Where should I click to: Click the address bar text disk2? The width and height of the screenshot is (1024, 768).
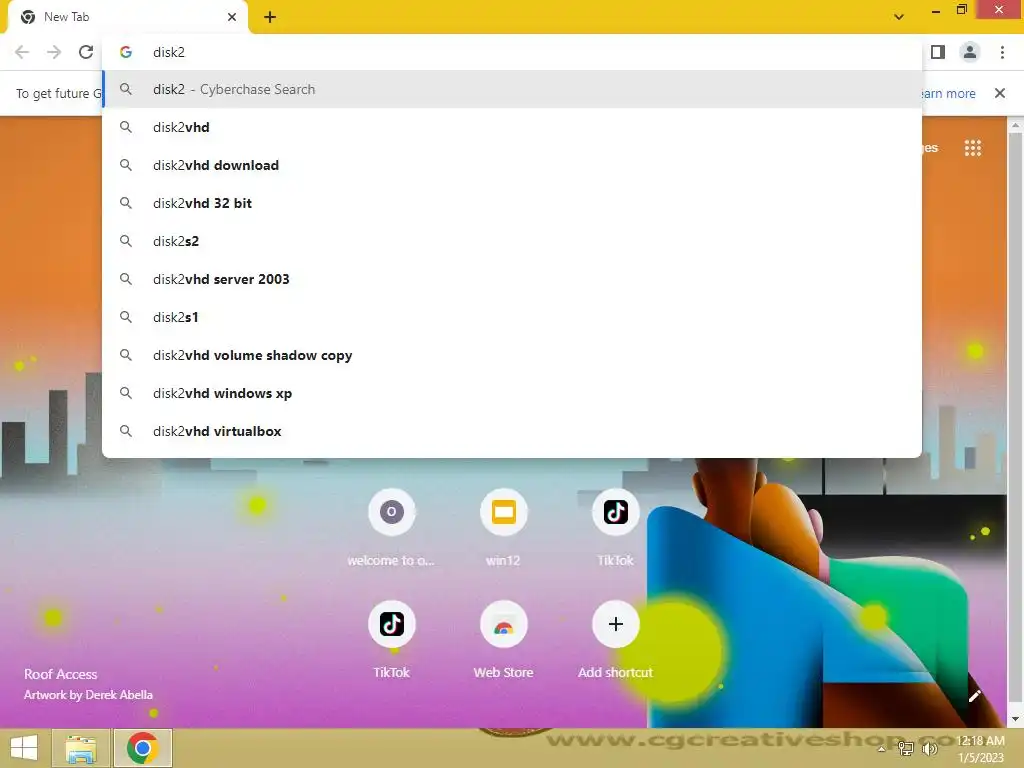click(x=169, y=52)
